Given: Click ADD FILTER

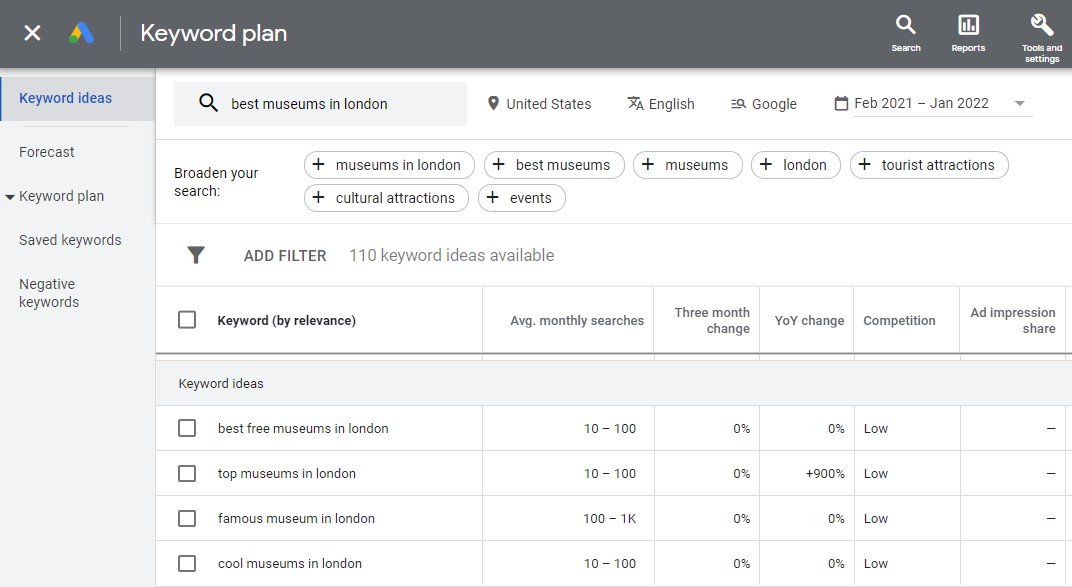Looking at the screenshot, I should pos(284,255).
